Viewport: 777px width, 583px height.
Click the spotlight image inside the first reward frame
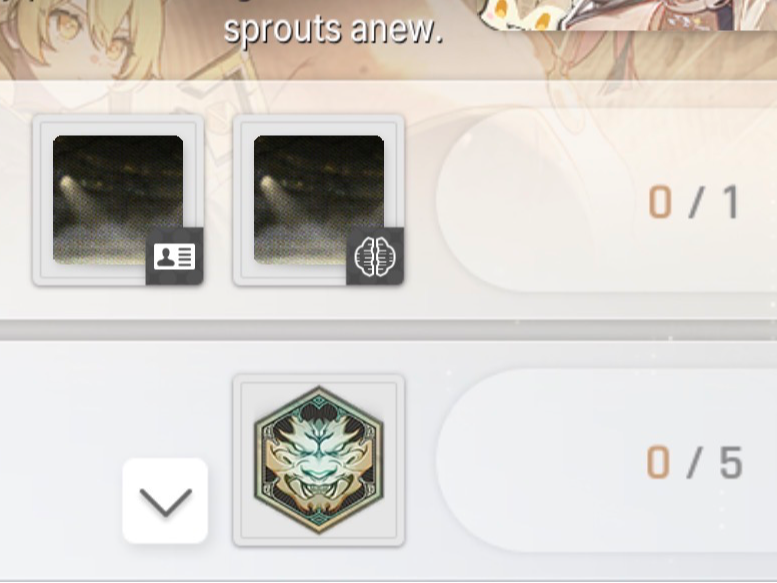[x=118, y=199]
